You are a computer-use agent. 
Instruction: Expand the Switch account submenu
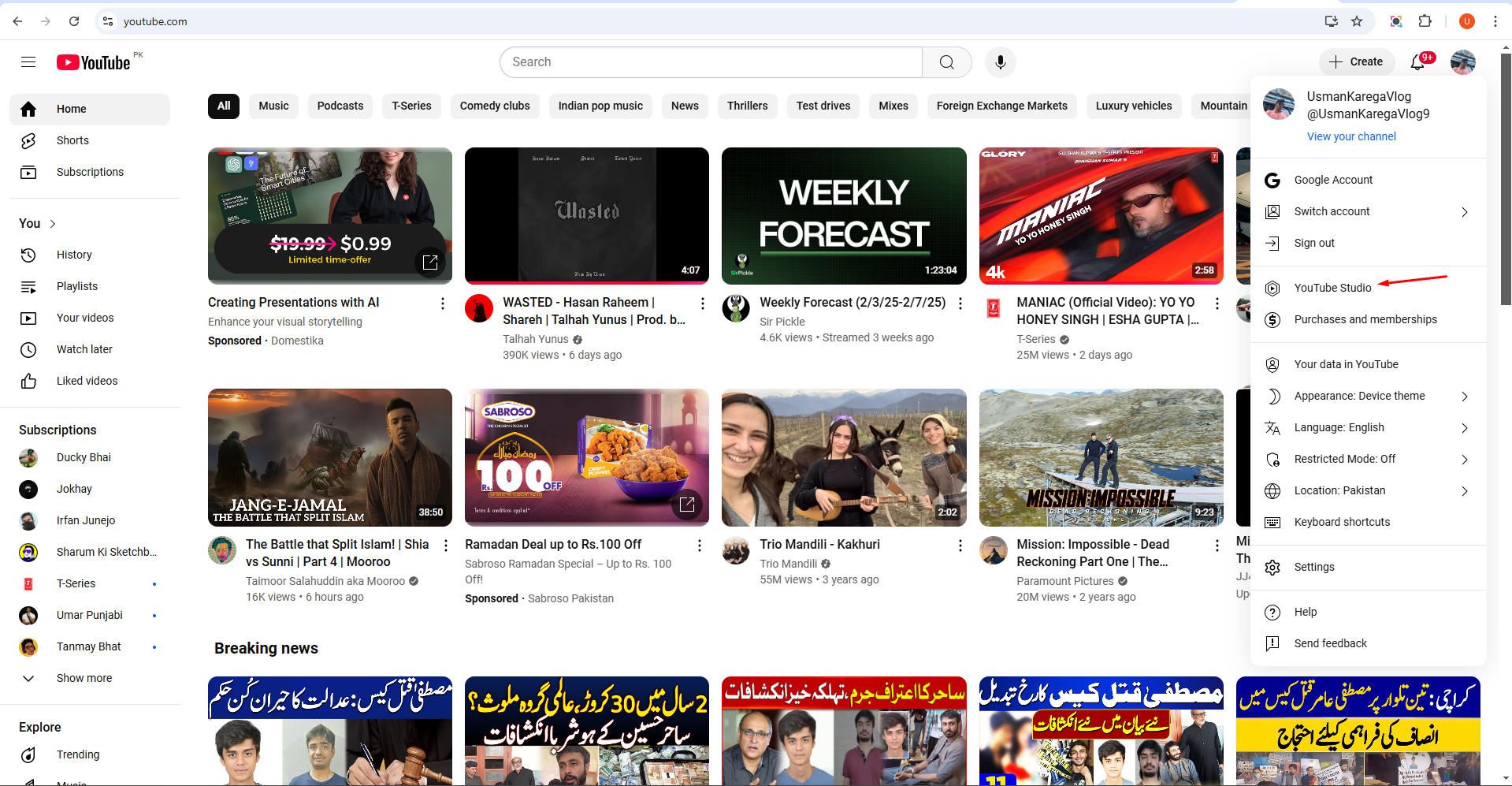tap(1332, 211)
